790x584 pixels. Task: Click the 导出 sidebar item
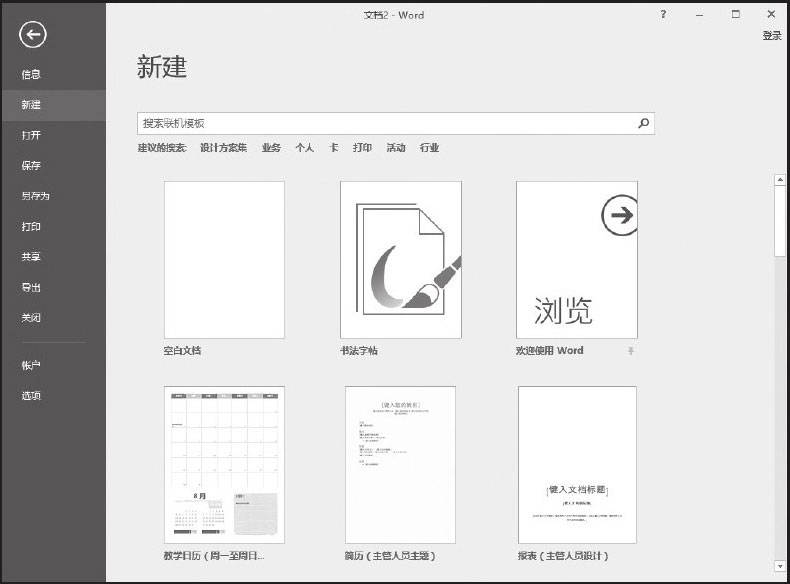pyautogui.click(x=31, y=287)
